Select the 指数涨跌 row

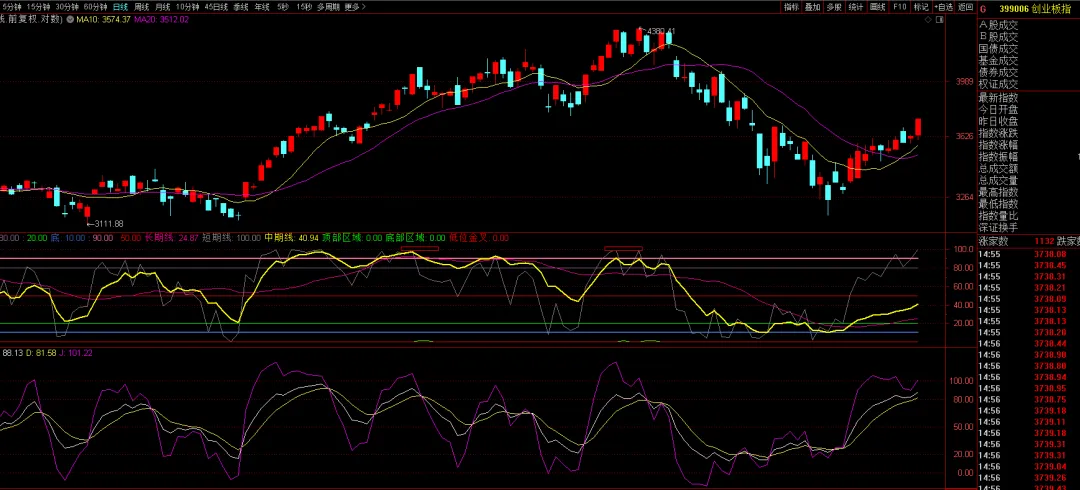pos(998,133)
